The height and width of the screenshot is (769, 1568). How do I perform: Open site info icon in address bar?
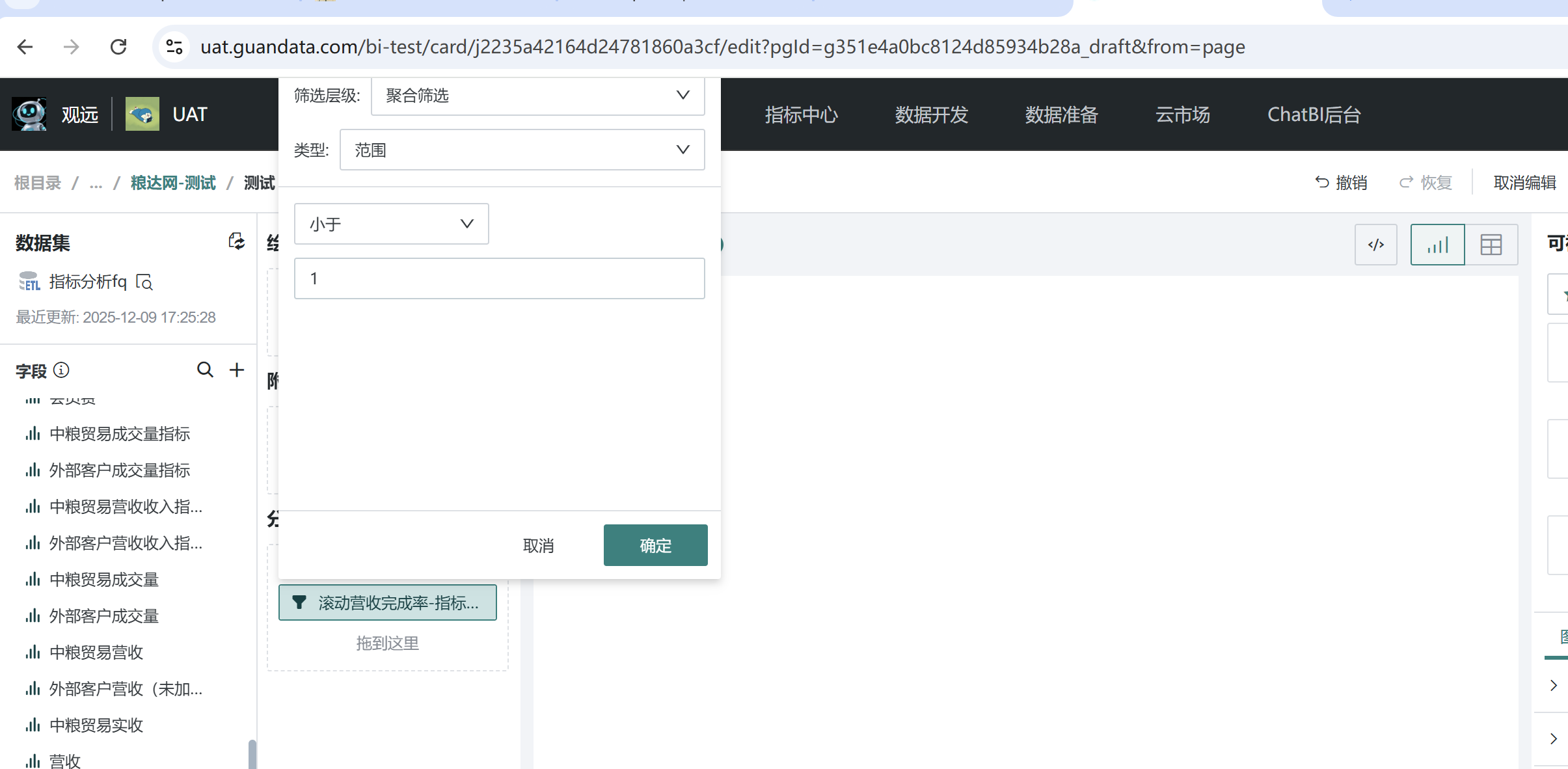[x=174, y=47]
